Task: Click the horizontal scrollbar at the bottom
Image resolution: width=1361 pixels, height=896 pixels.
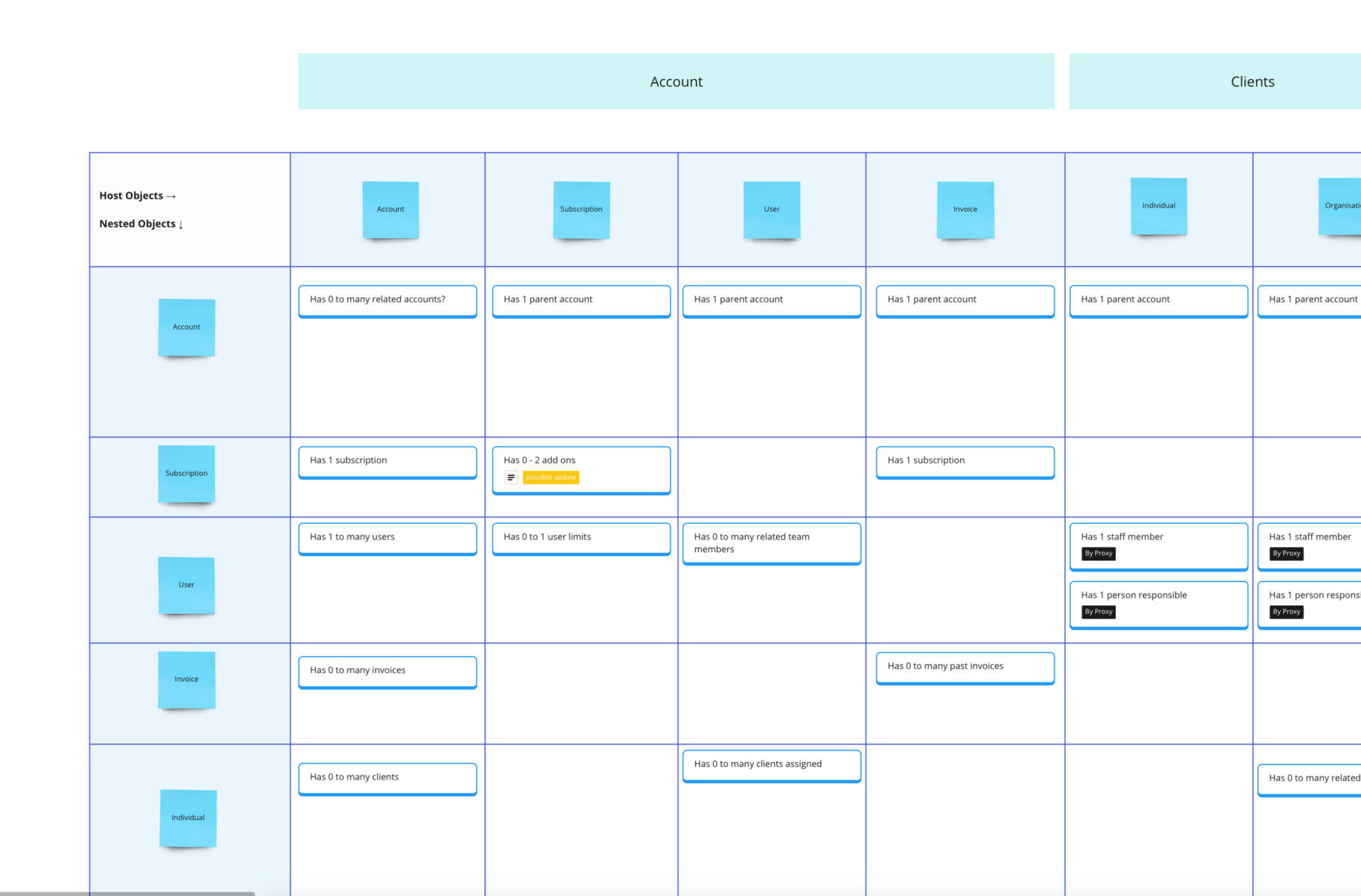Action: pyautogui.click(x=127, y=893)
